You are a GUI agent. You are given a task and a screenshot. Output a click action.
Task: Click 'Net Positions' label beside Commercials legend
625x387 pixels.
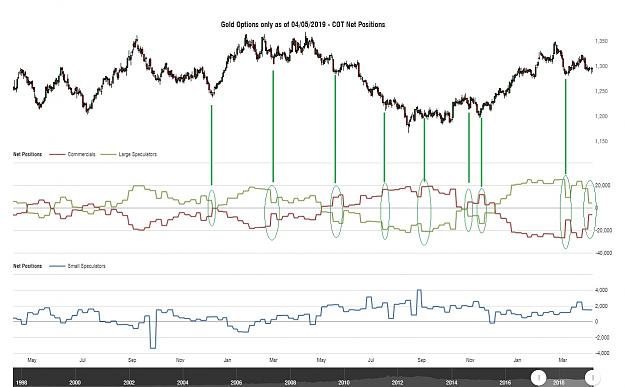27,154
